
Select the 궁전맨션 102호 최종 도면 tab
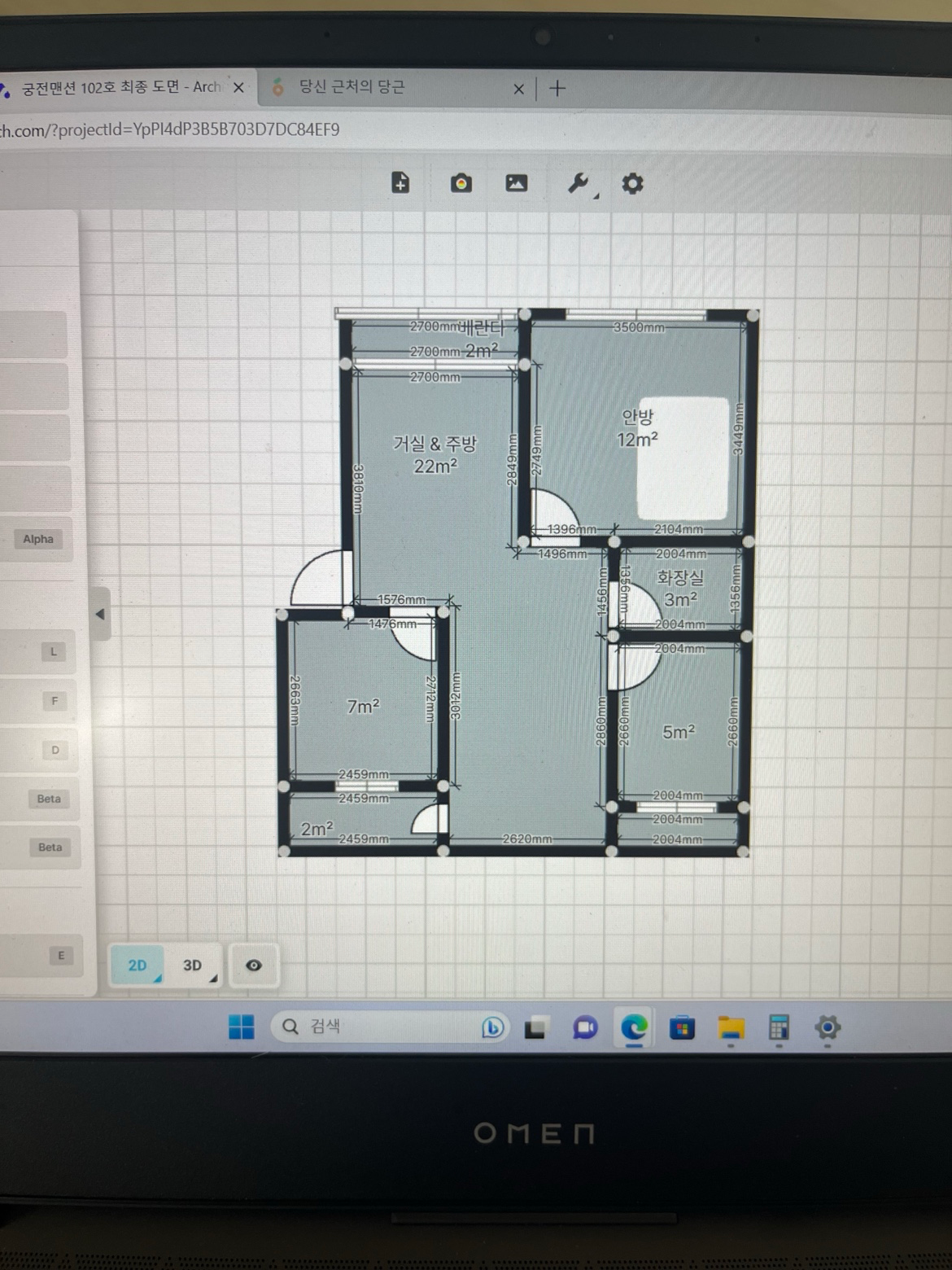(122, 87)
